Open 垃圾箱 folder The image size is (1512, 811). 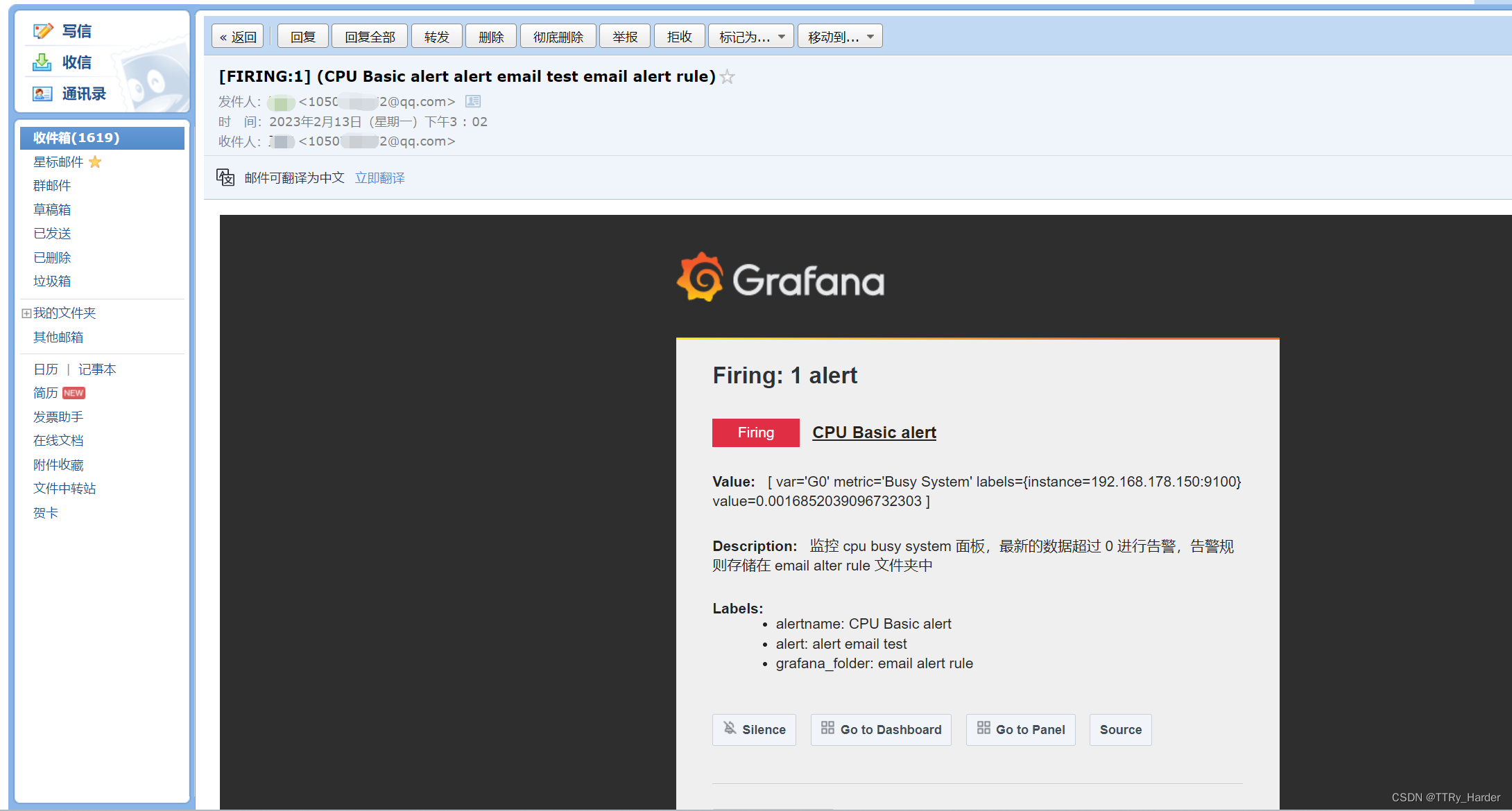pyautogui.click(x=52, y=281)
